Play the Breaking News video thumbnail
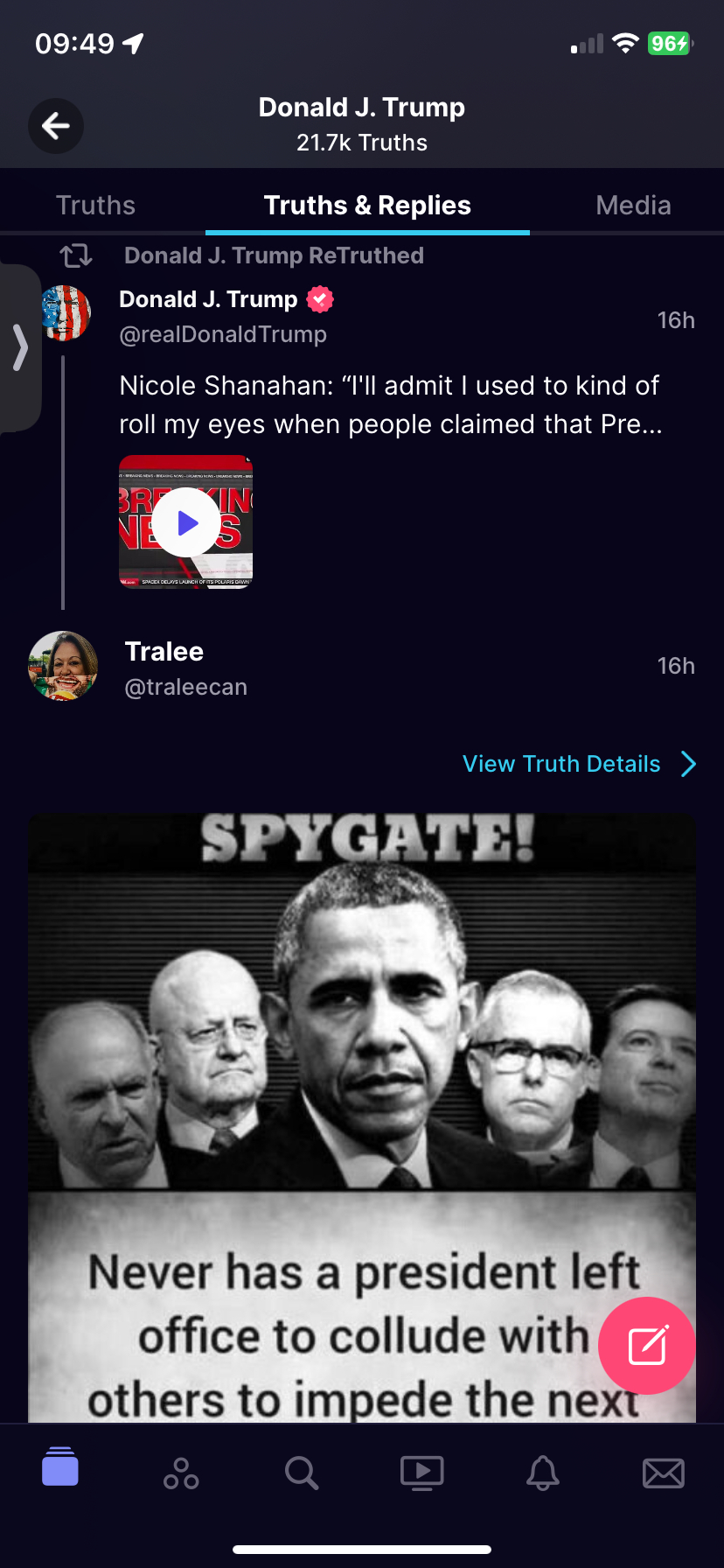Image resolution: width=724 pixels, height=1568 pixels. (186, 522)
